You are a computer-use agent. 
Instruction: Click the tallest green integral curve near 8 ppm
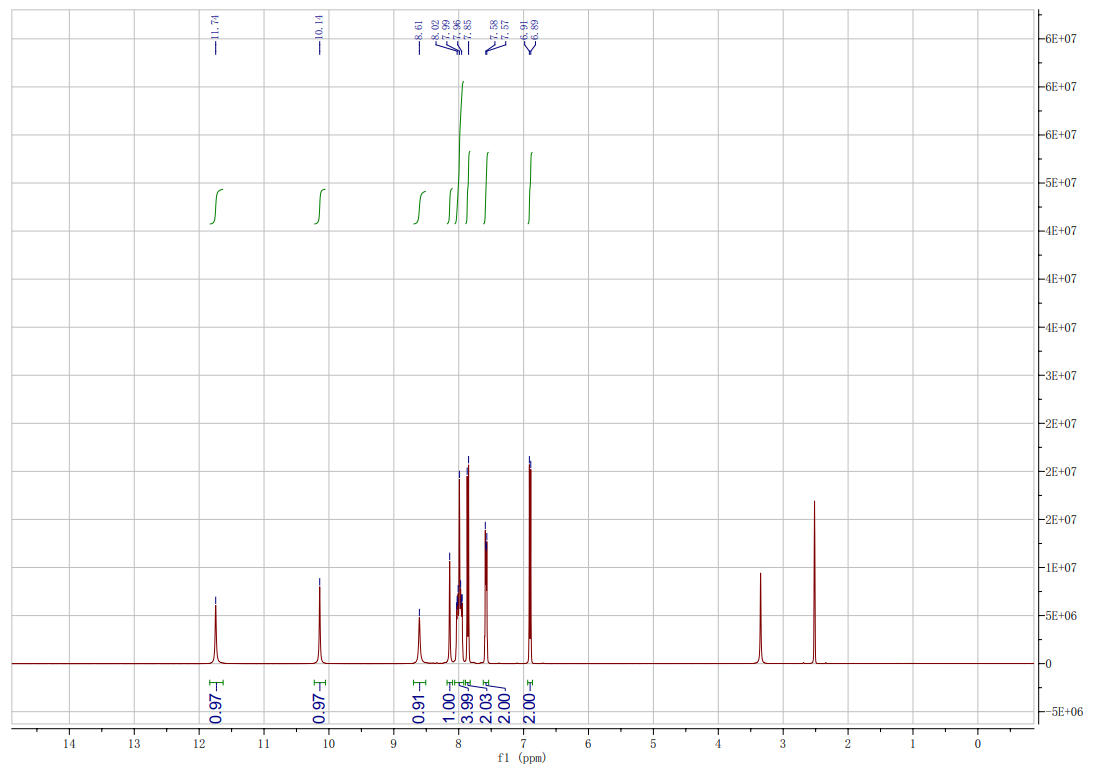tap(460, 152)
